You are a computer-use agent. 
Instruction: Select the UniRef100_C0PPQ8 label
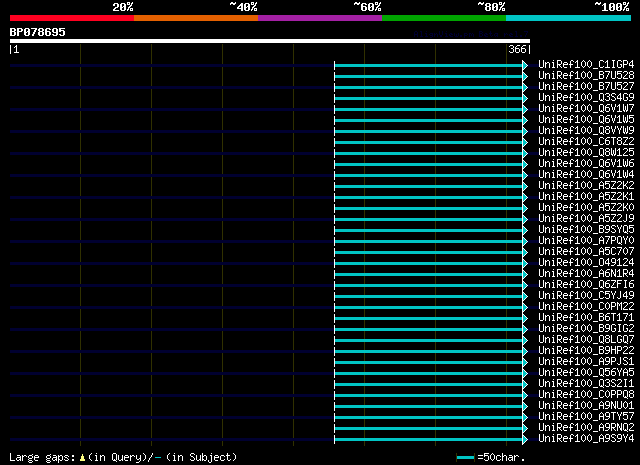pos(586,395)
